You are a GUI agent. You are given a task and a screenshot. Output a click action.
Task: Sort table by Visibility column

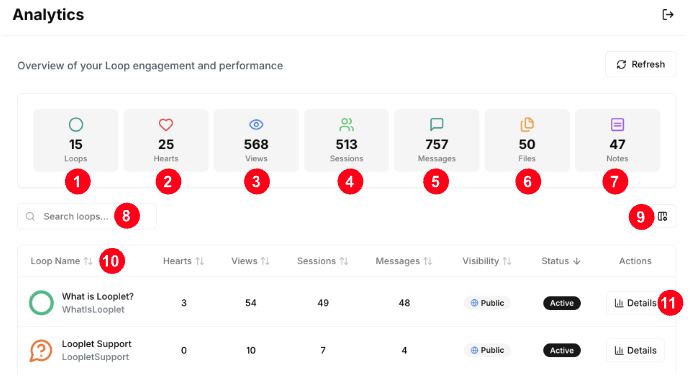click(x=487, y=261)
